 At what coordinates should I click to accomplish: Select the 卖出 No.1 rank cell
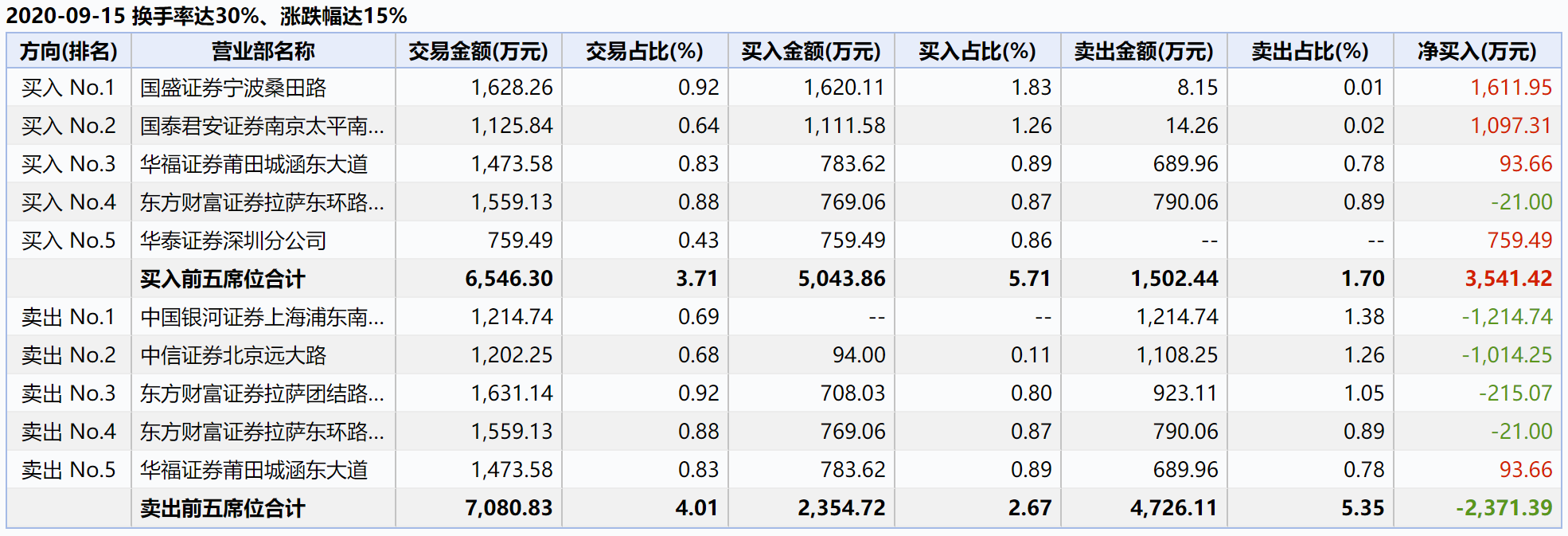point(68,317)
